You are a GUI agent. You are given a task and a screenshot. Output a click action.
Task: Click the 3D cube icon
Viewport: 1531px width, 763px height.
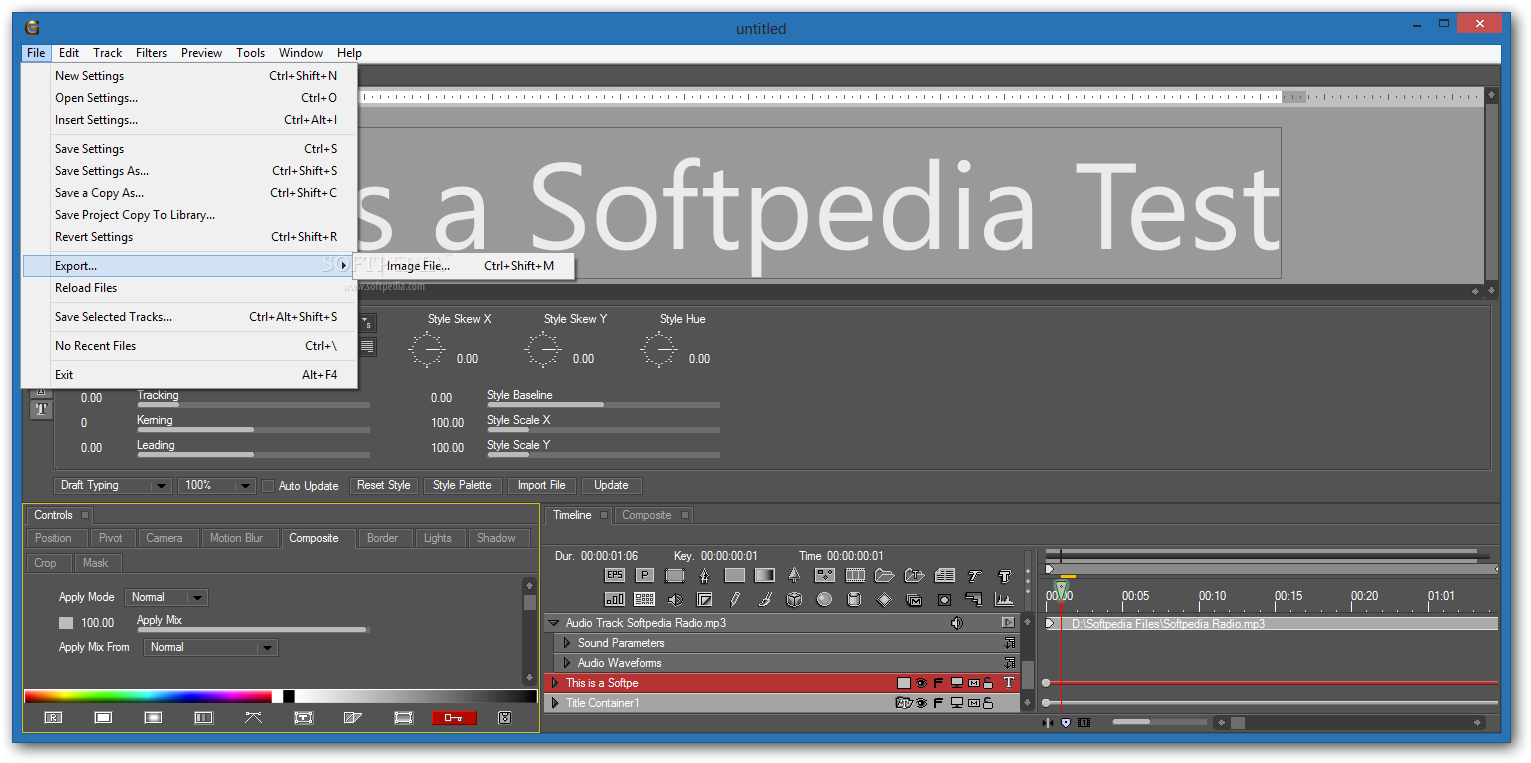pos(794,599)
